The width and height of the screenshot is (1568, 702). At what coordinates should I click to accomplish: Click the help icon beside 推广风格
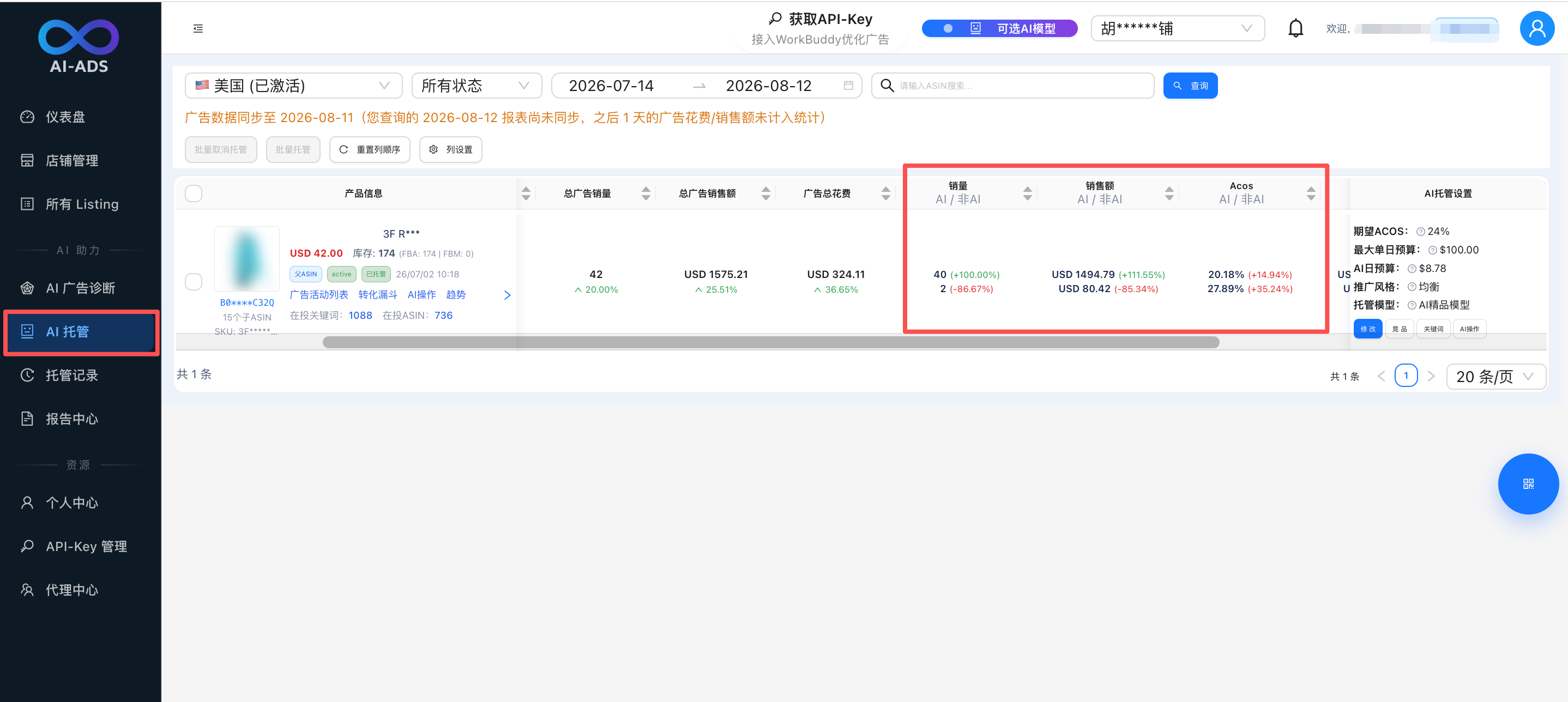(x=1412, y=287)
